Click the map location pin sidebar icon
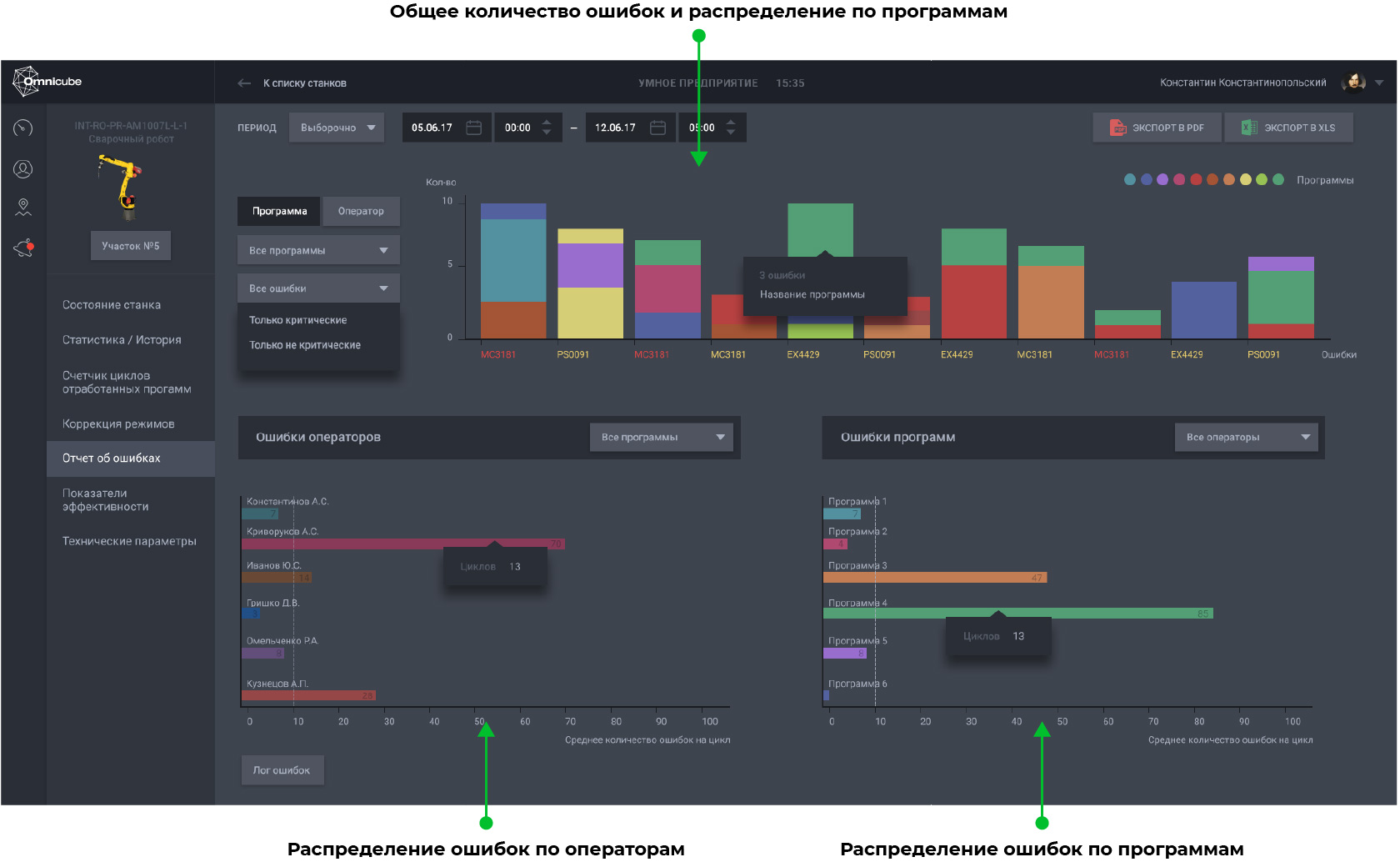 point(23,207)
